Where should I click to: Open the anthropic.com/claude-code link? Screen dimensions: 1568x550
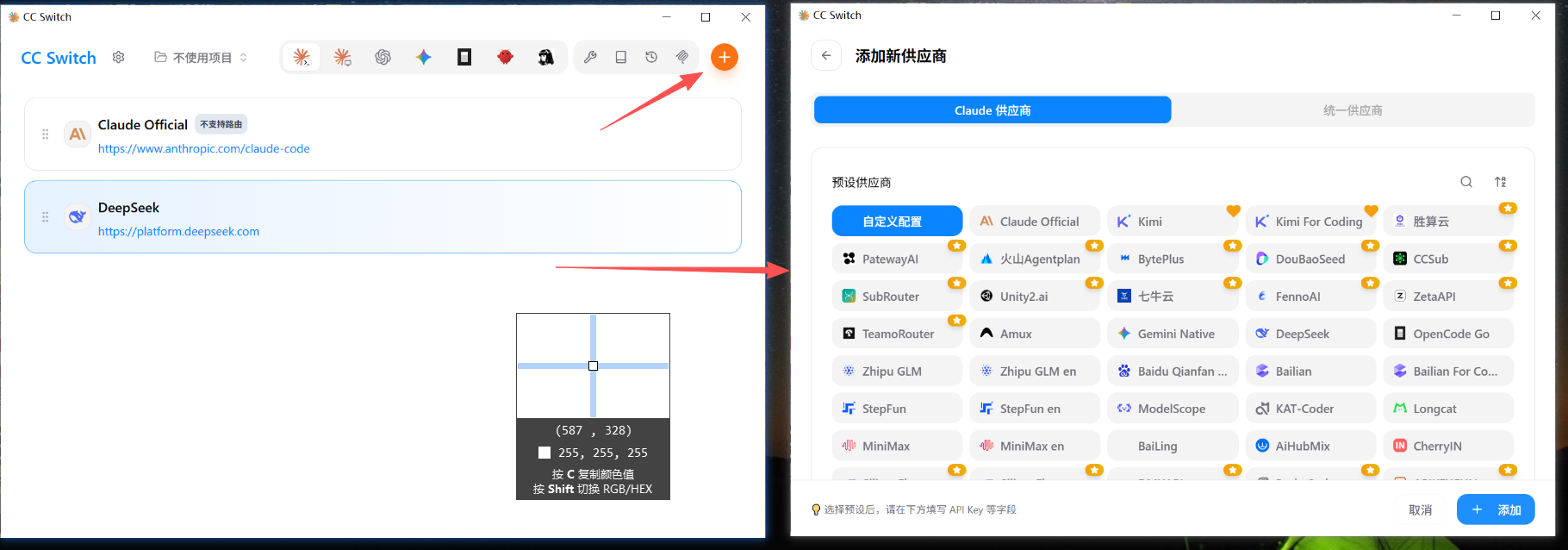click(x=204, y=148)
